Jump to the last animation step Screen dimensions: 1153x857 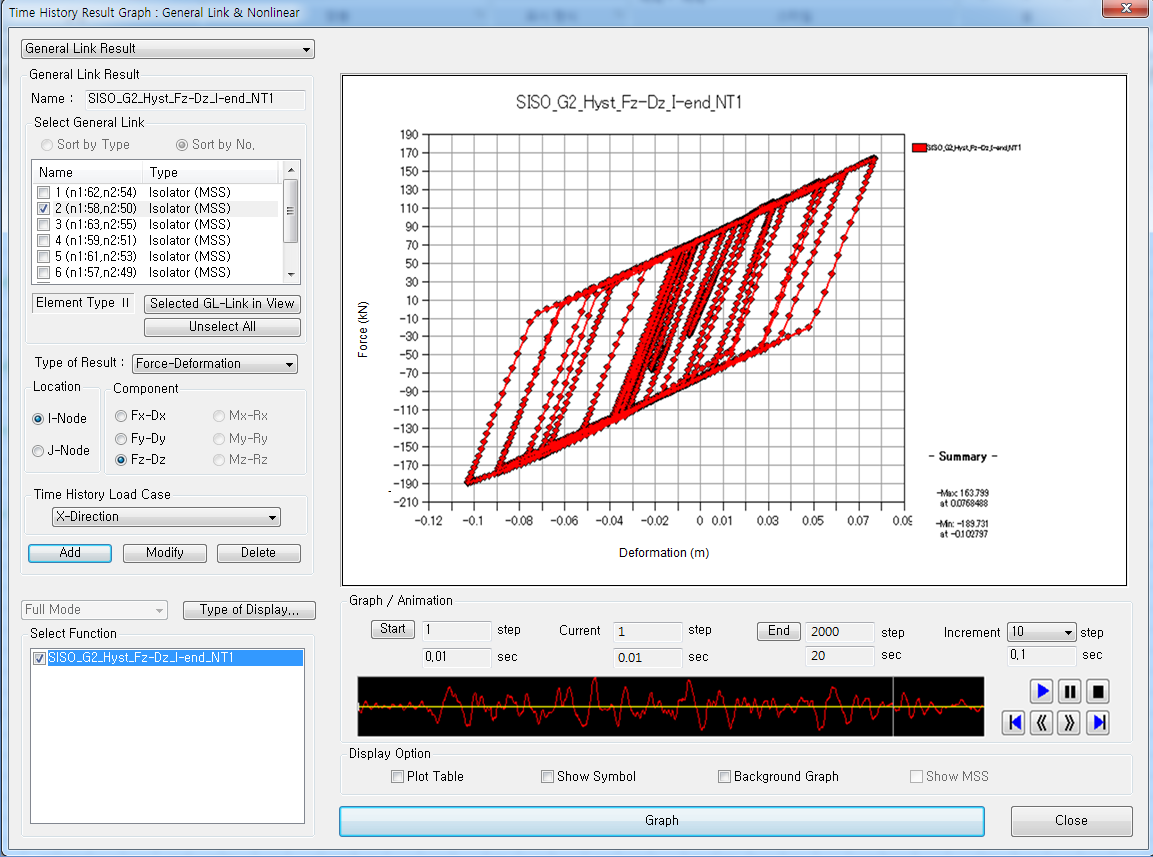(x=1097, y=722)
